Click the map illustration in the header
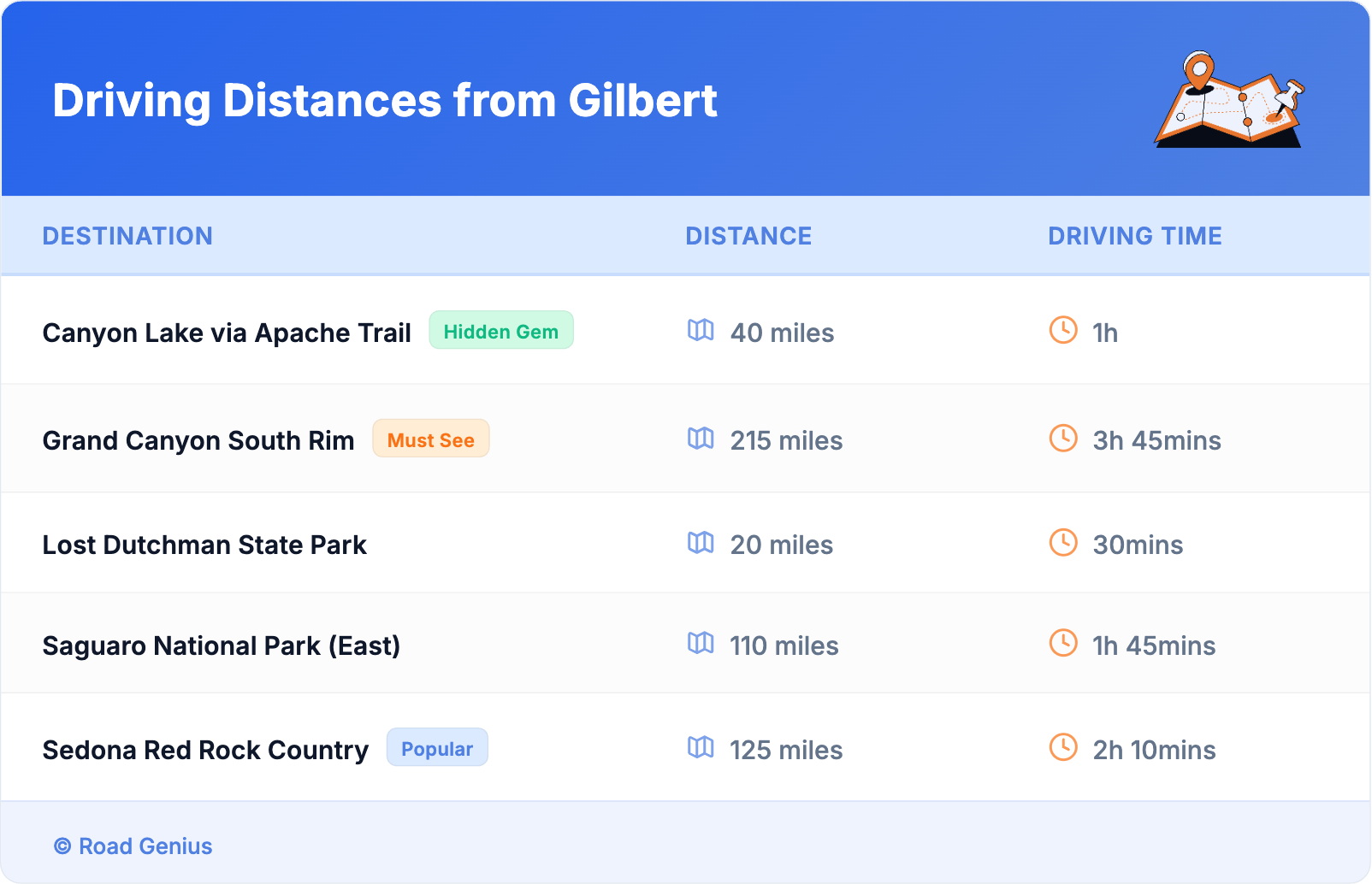Screen dimensions: 1372x884 coord(1229,100)
